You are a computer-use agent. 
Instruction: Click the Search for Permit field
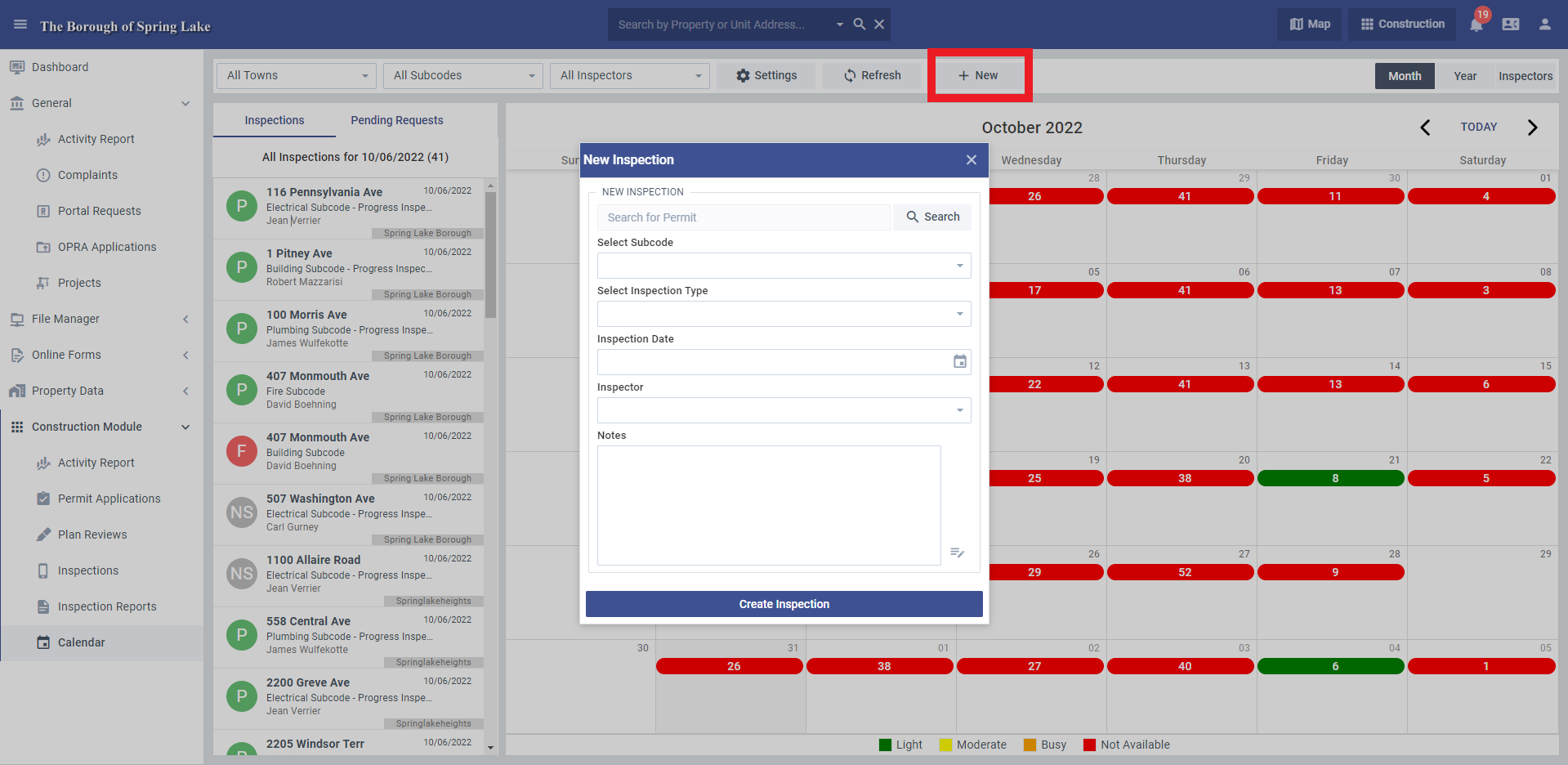point(744,217)
